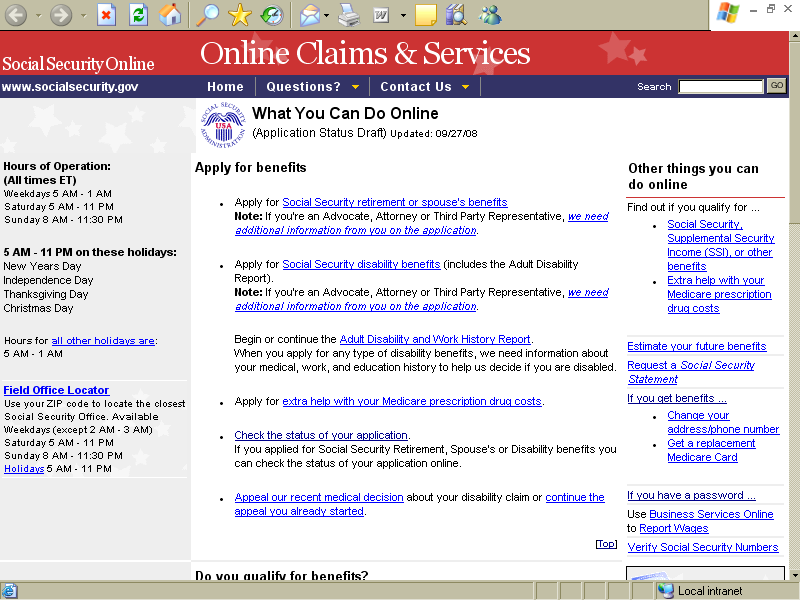Open Appeal our recent medical decision link
Image resolution: width=800 pixels, height=600 pixels.
[319, 497]
